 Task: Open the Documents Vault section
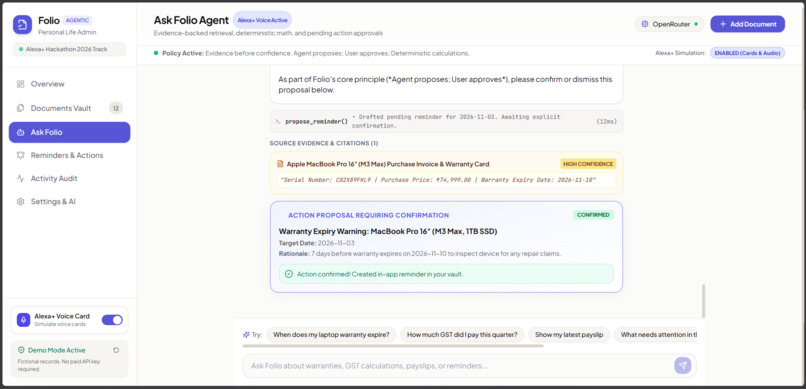tap(69, 108)
